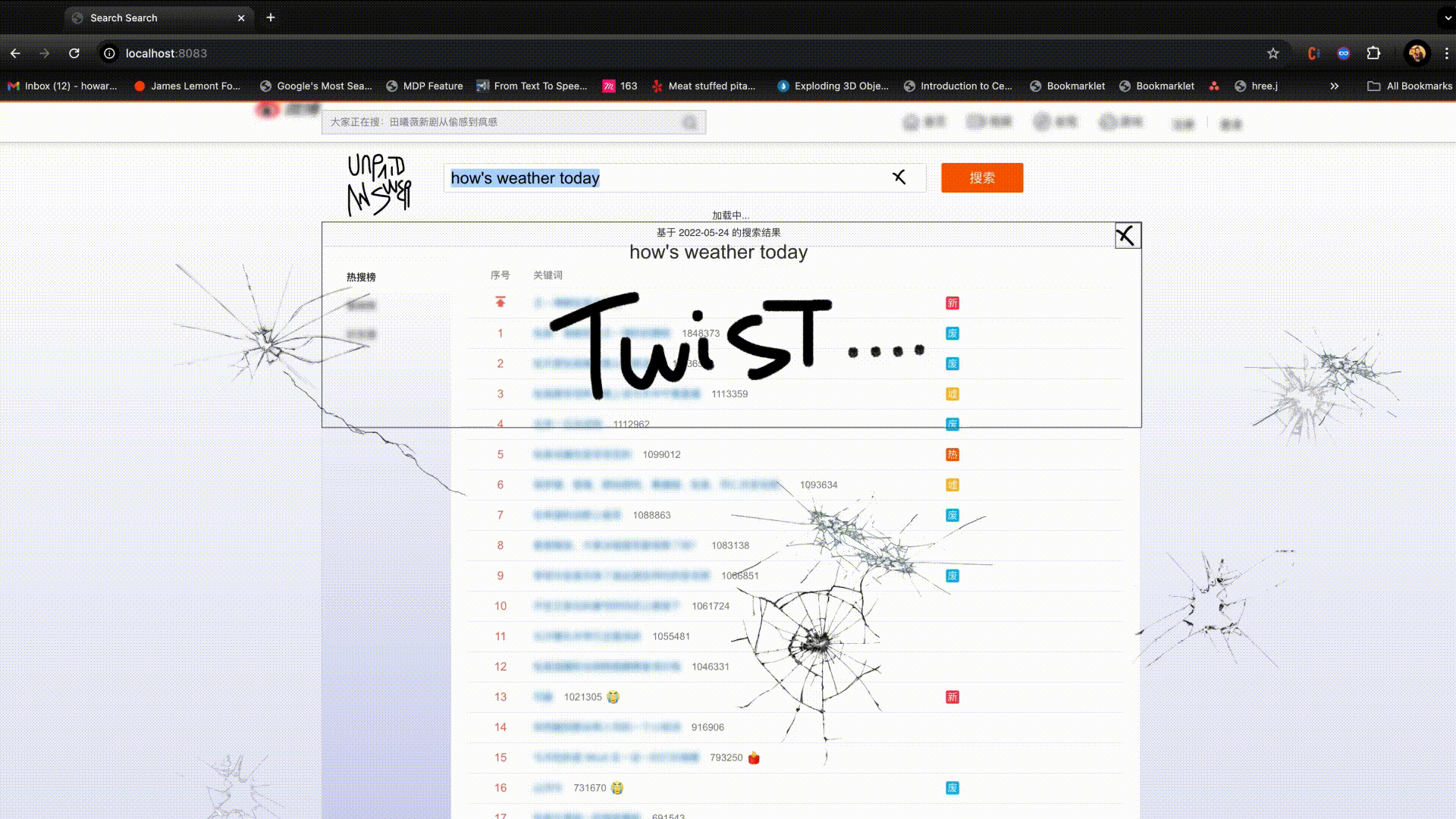This screenshot has width=1456, height=819.
Task: Click the orange 热 badge on row 5
Action: 952,454
